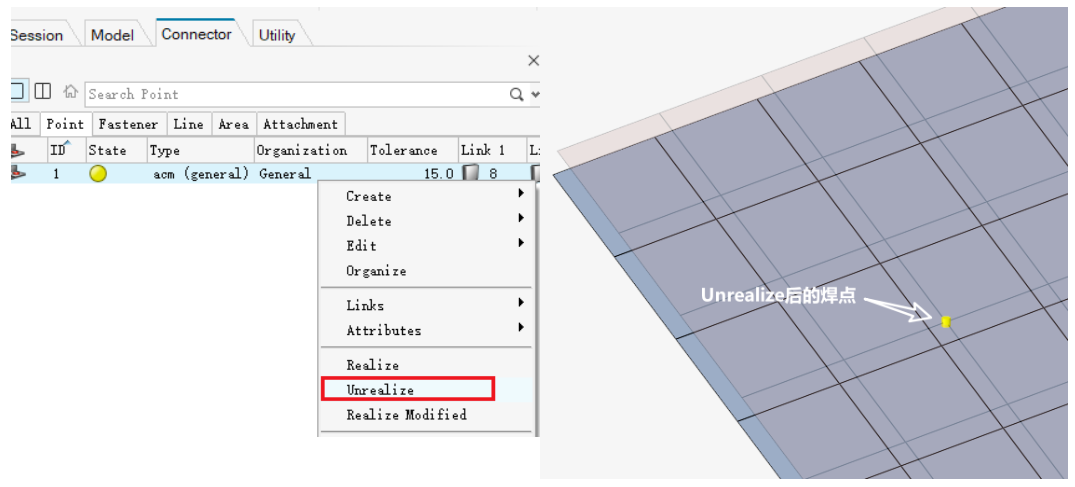Open the Utility tab
1075x487 pixels.
coord(277,35)
